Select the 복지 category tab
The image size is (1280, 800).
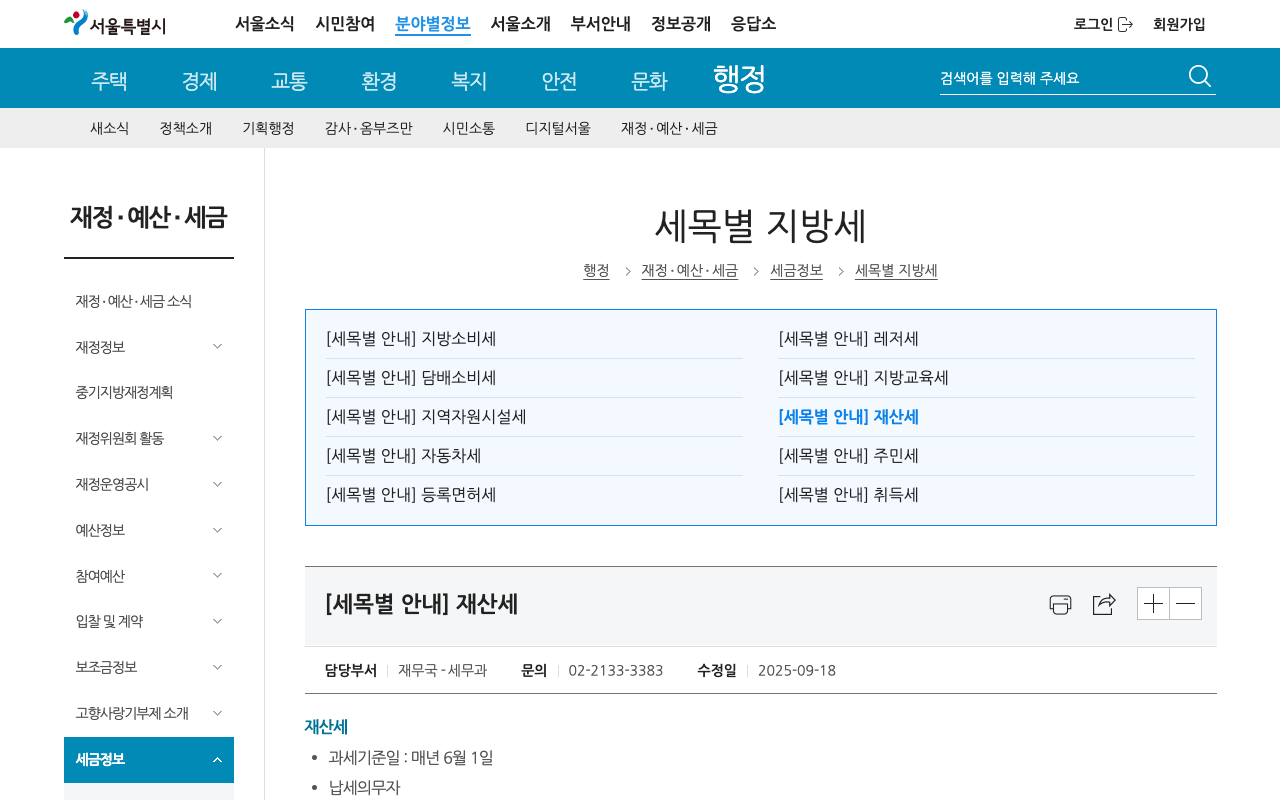click(x=469, y=81)
